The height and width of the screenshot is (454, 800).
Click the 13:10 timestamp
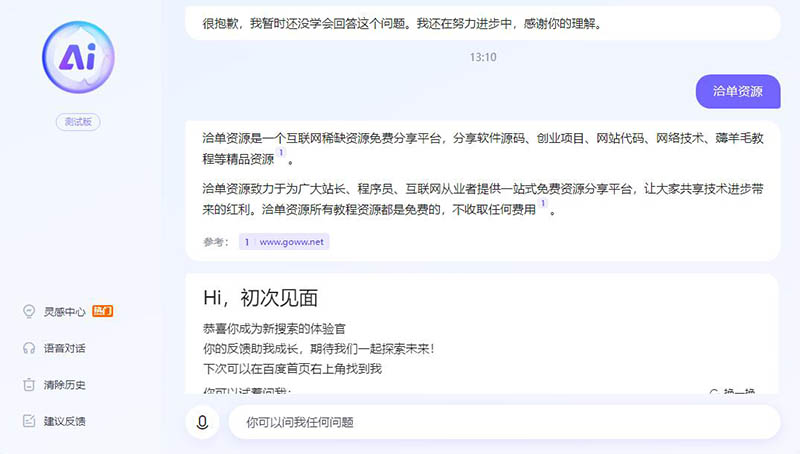coord(483,57)
